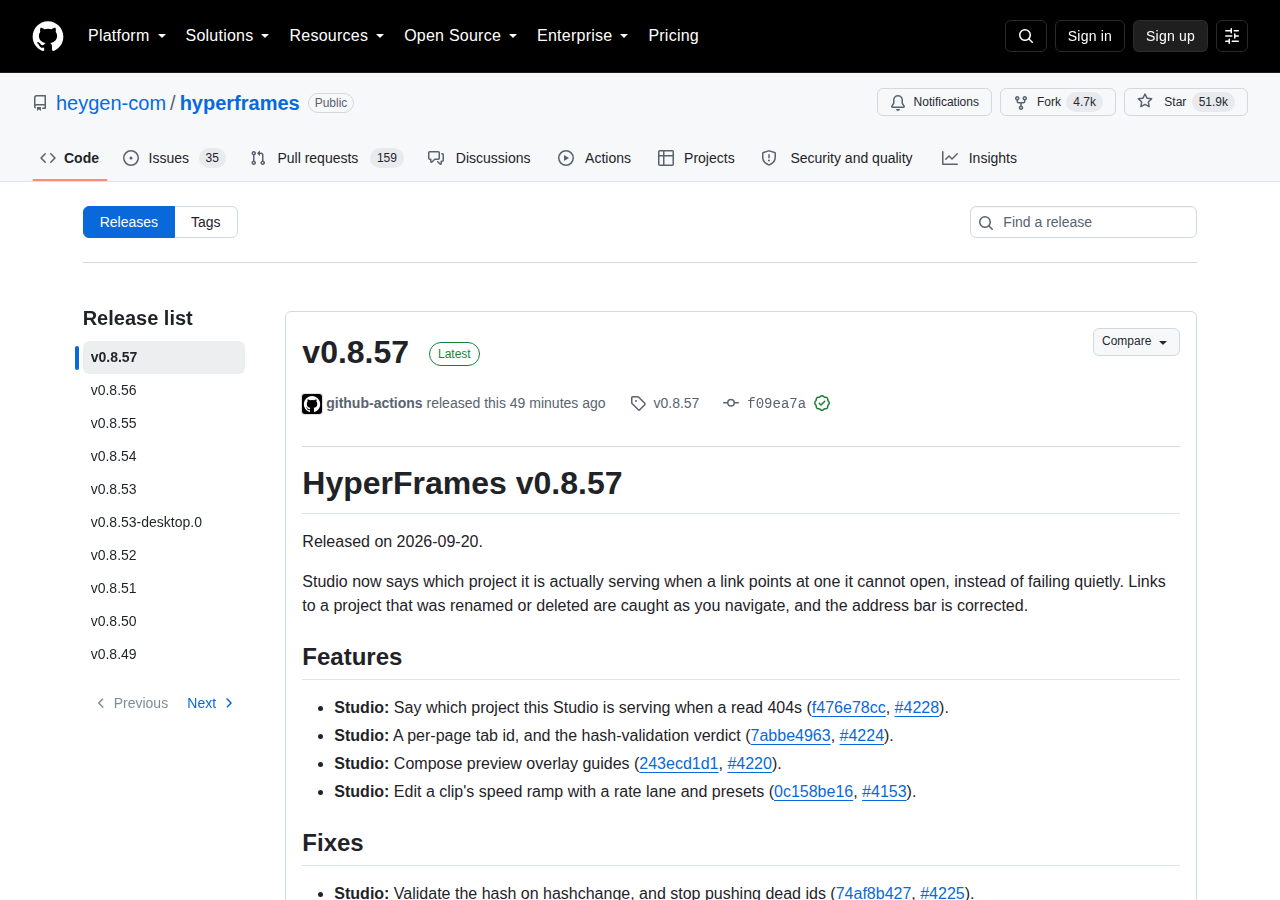Open the appearance settings icon beside Sign up
1280x900 pixels.
[1232, 36]
